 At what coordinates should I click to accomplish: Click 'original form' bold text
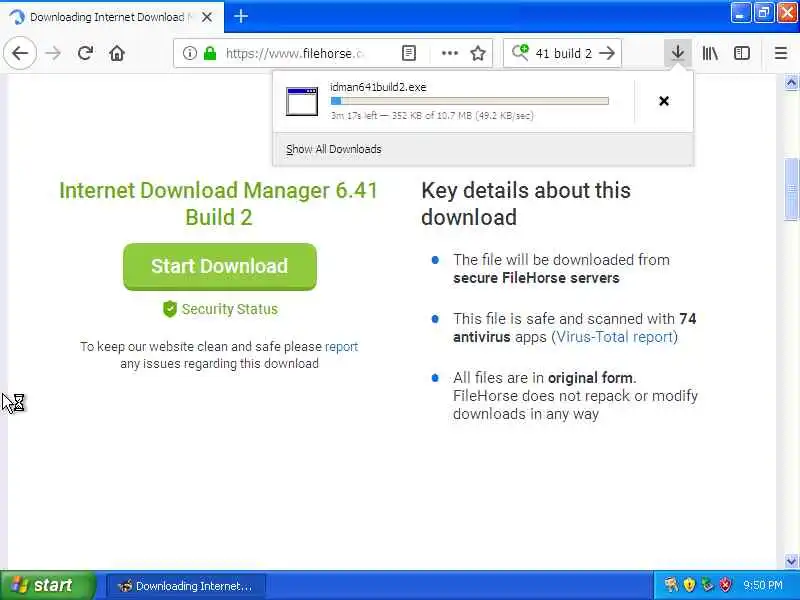point(590,378)
